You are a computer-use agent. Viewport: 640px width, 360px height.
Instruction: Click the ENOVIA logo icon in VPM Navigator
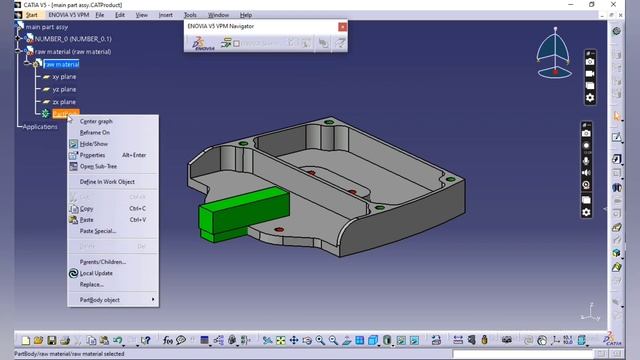coord(203,43)
